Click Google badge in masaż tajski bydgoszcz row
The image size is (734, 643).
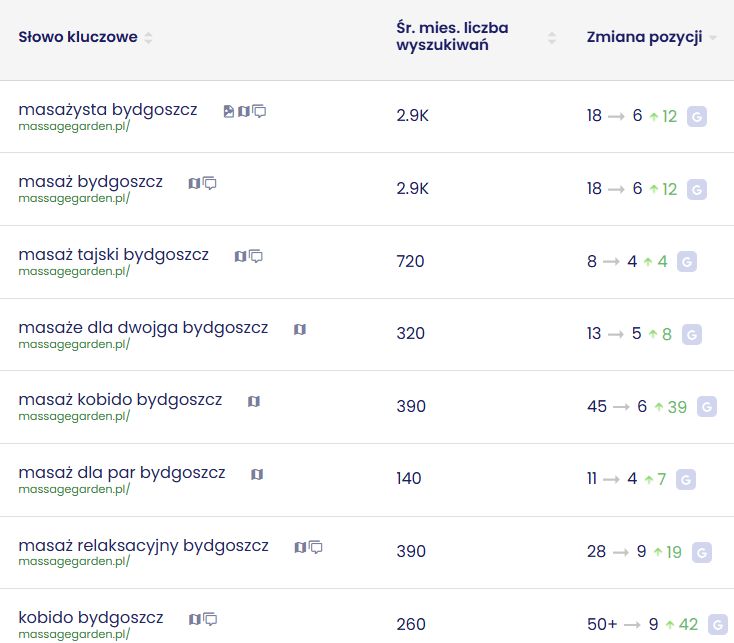click(x=687, y=262)
